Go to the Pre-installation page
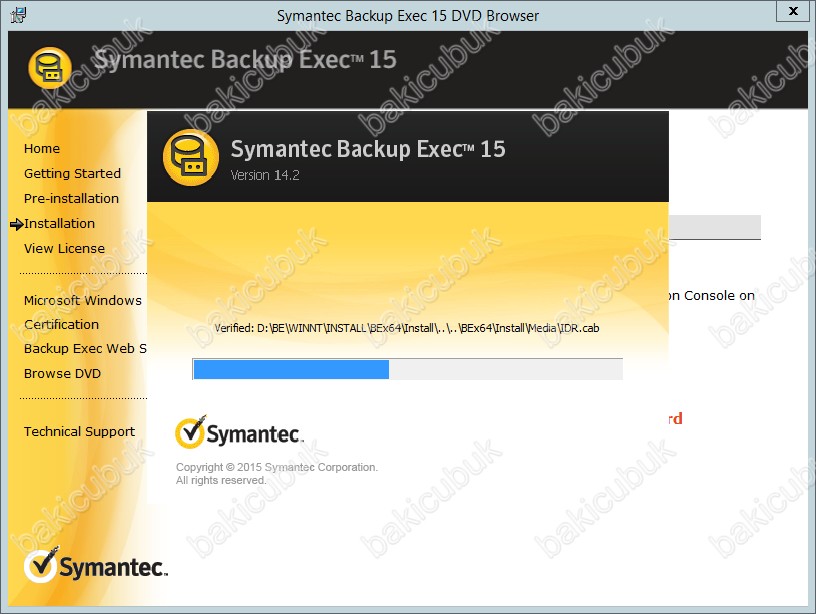The height and width of the screenshot is (614, 816). point(71,199)
